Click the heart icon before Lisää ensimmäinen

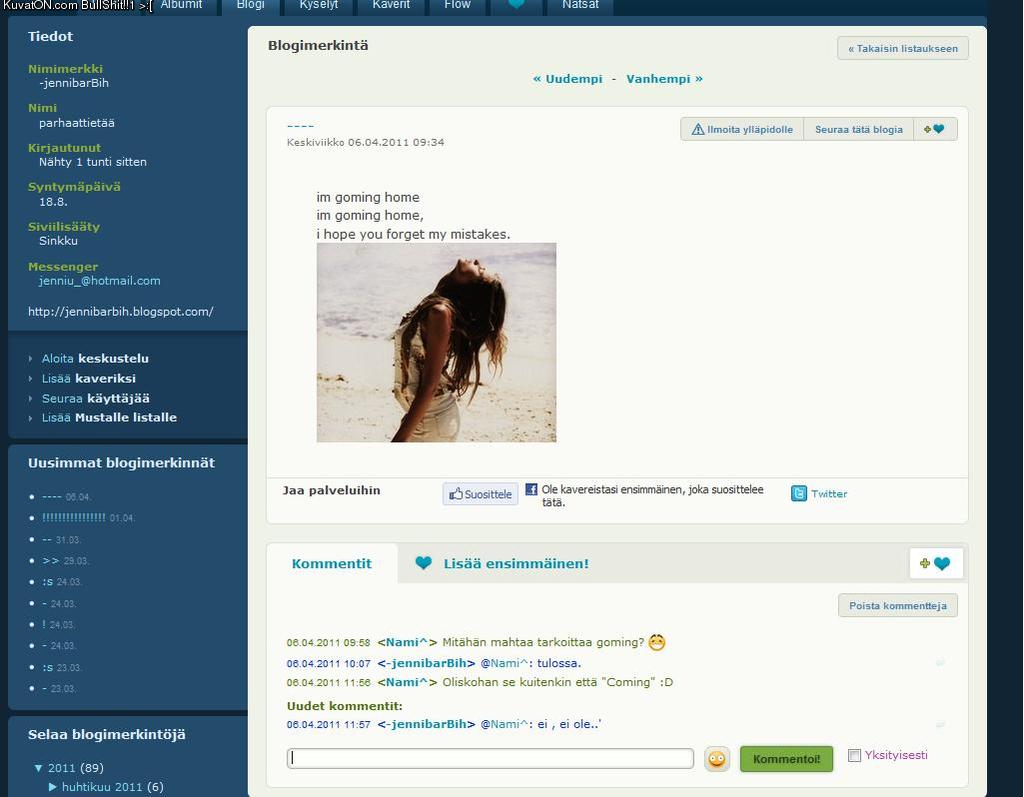(423, 564)
